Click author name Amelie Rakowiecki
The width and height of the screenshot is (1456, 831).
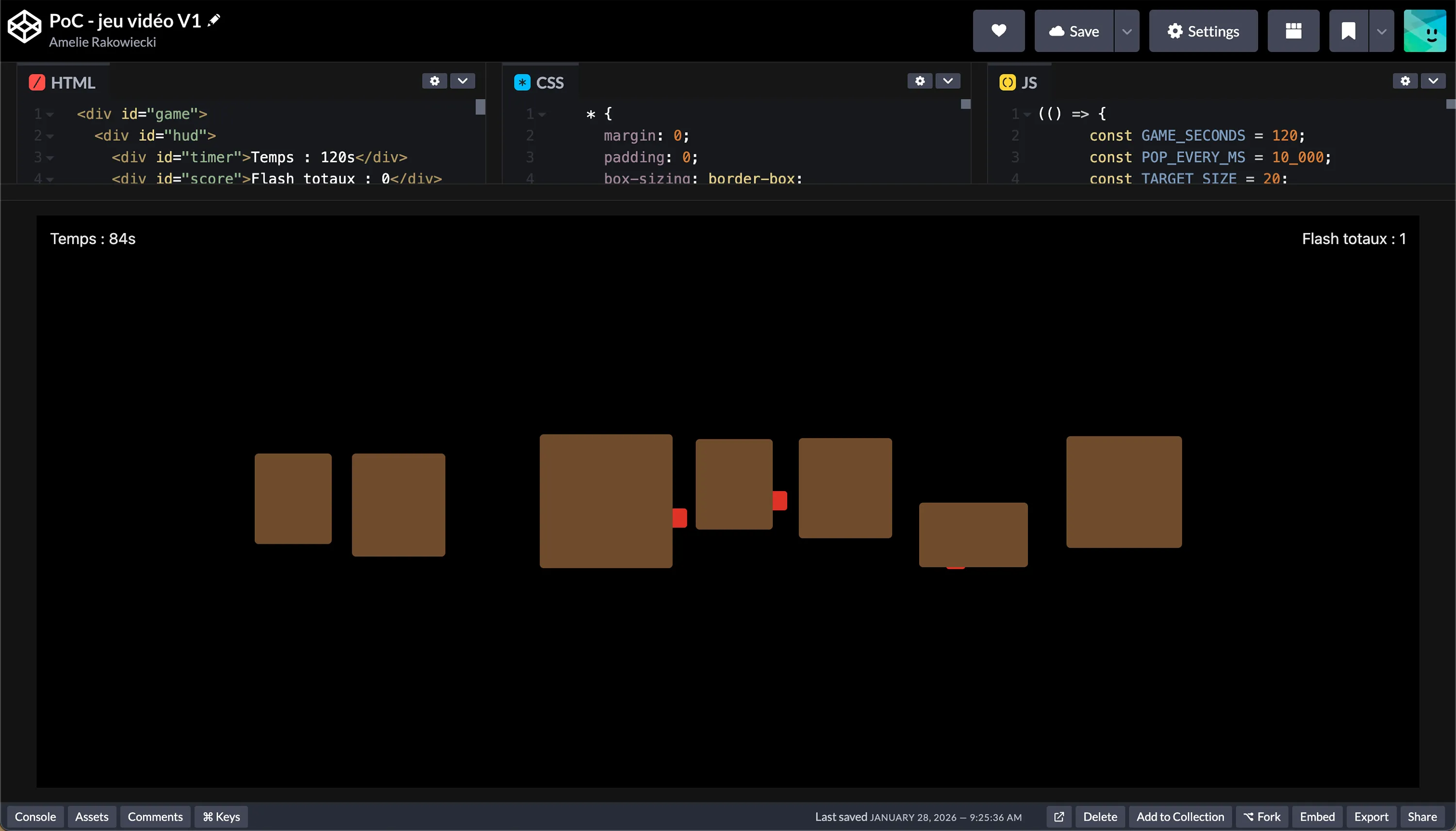pos(102,42)
